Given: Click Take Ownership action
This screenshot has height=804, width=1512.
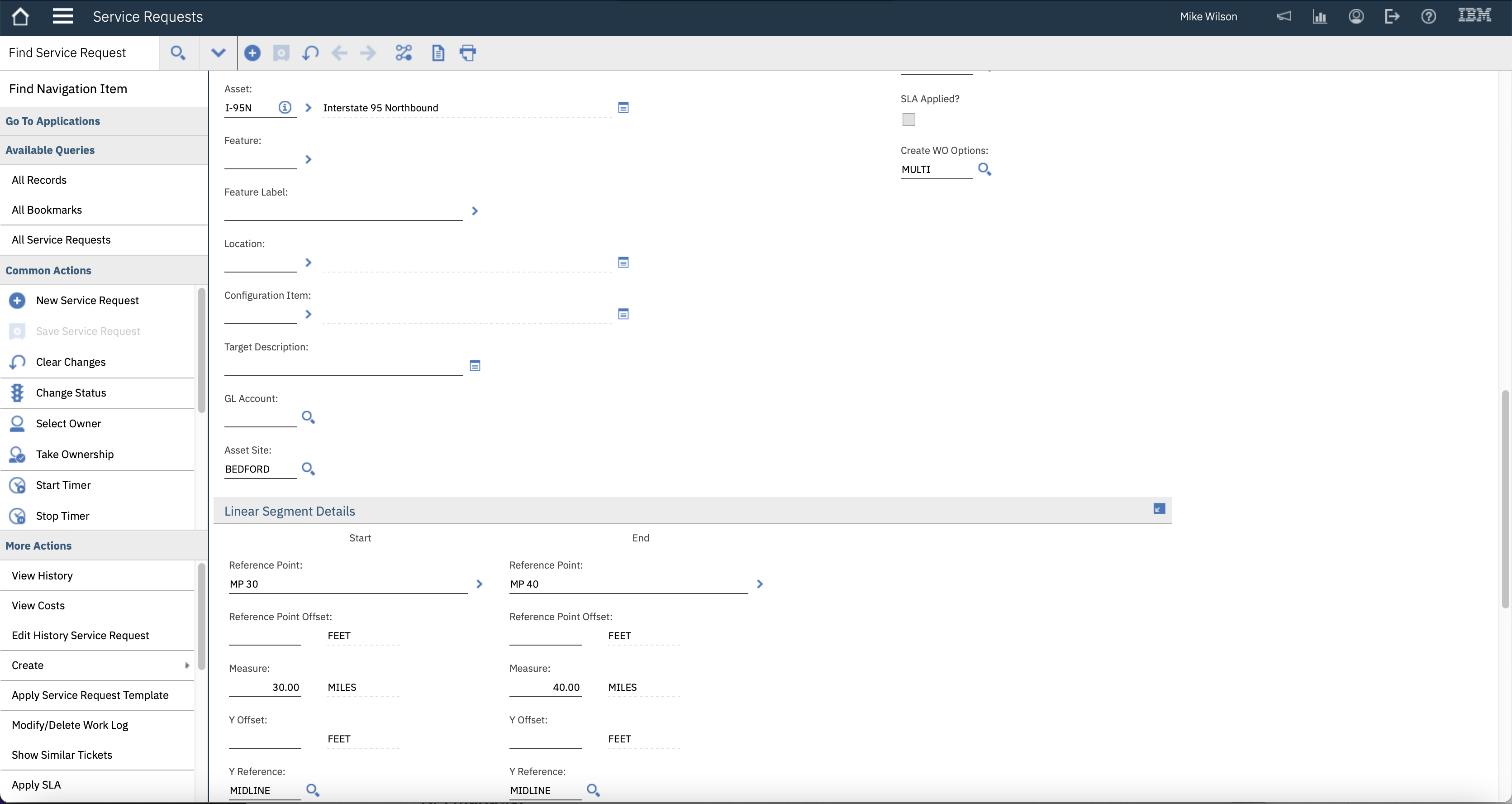Looking at the screenshot, I should coord(75,455).
